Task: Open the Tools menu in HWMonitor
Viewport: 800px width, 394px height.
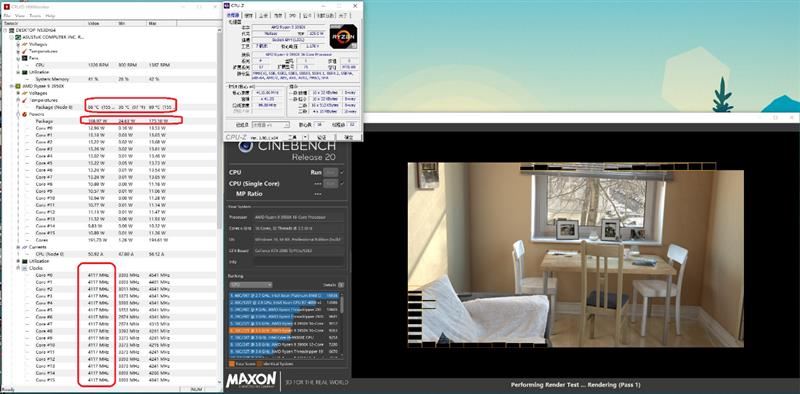Action: (x=35, y=16)
